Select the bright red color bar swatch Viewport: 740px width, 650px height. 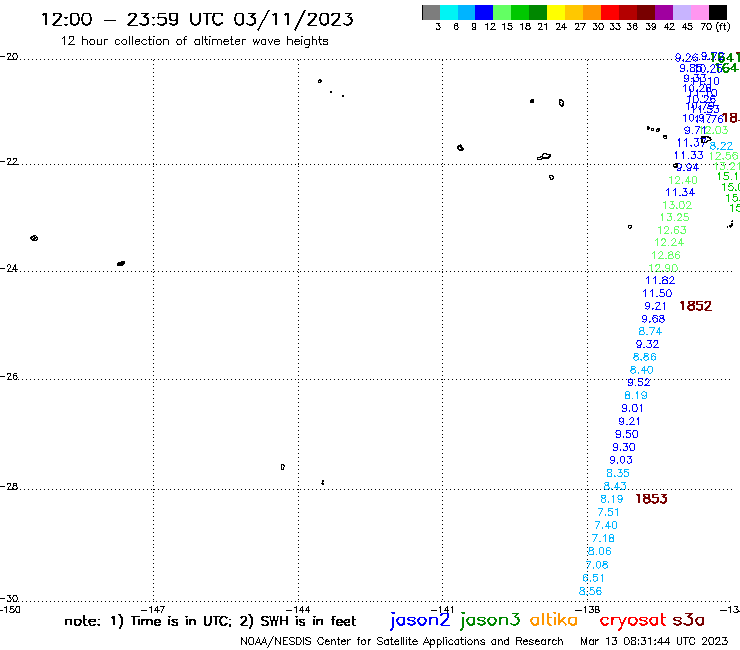point(610,13)
